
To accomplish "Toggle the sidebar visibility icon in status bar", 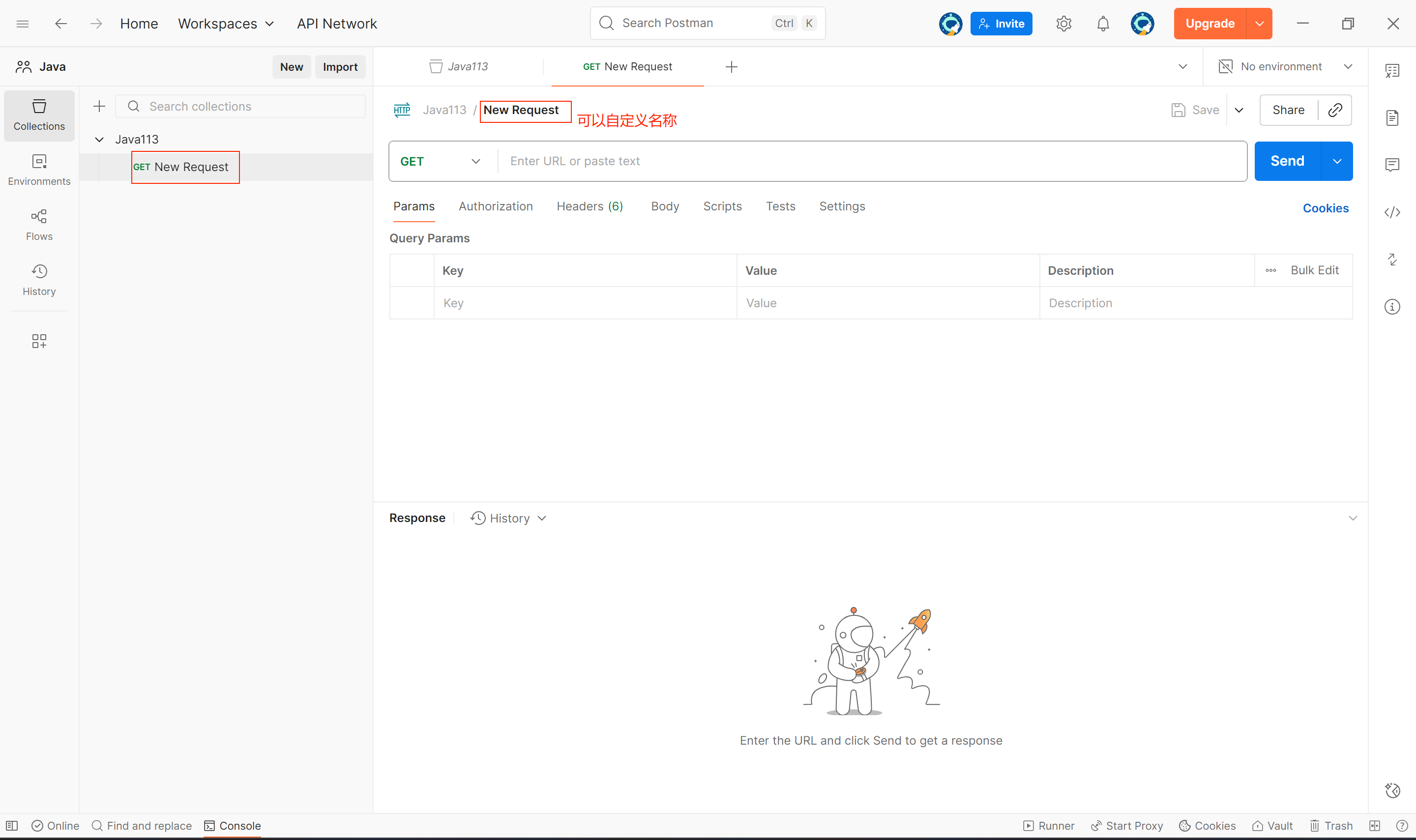I will click(12, 825).
